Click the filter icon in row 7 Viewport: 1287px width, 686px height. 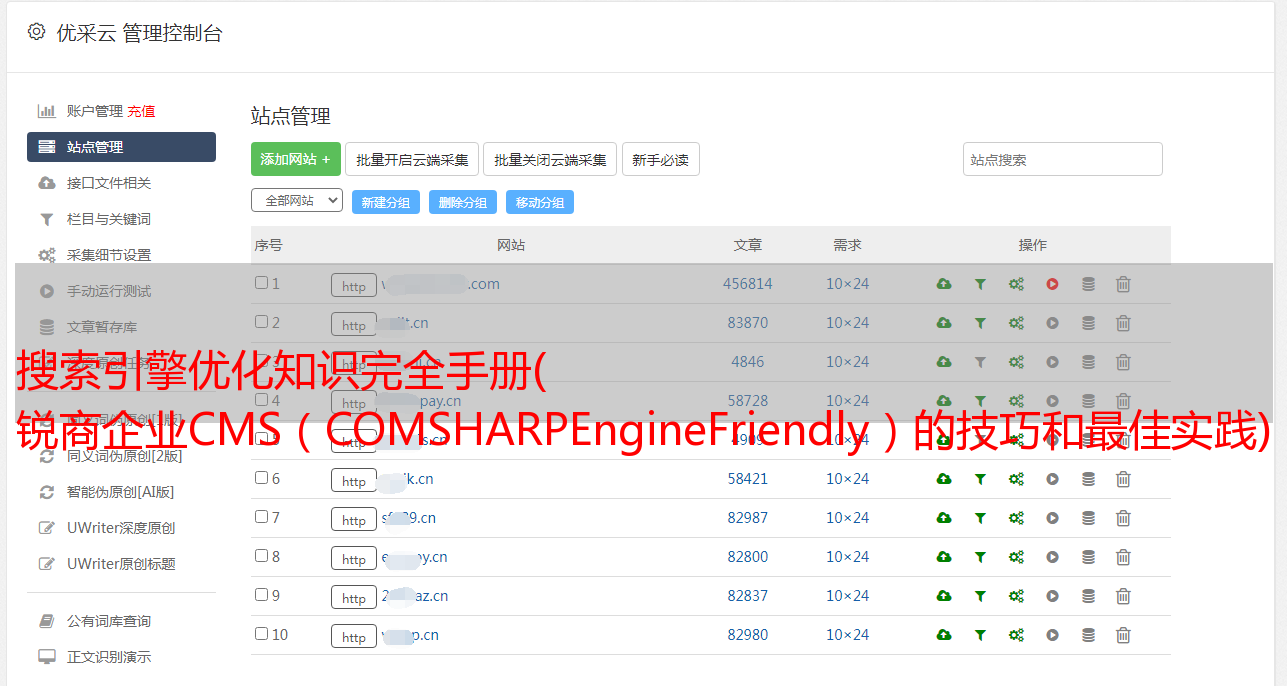click(x=980, y=518)
